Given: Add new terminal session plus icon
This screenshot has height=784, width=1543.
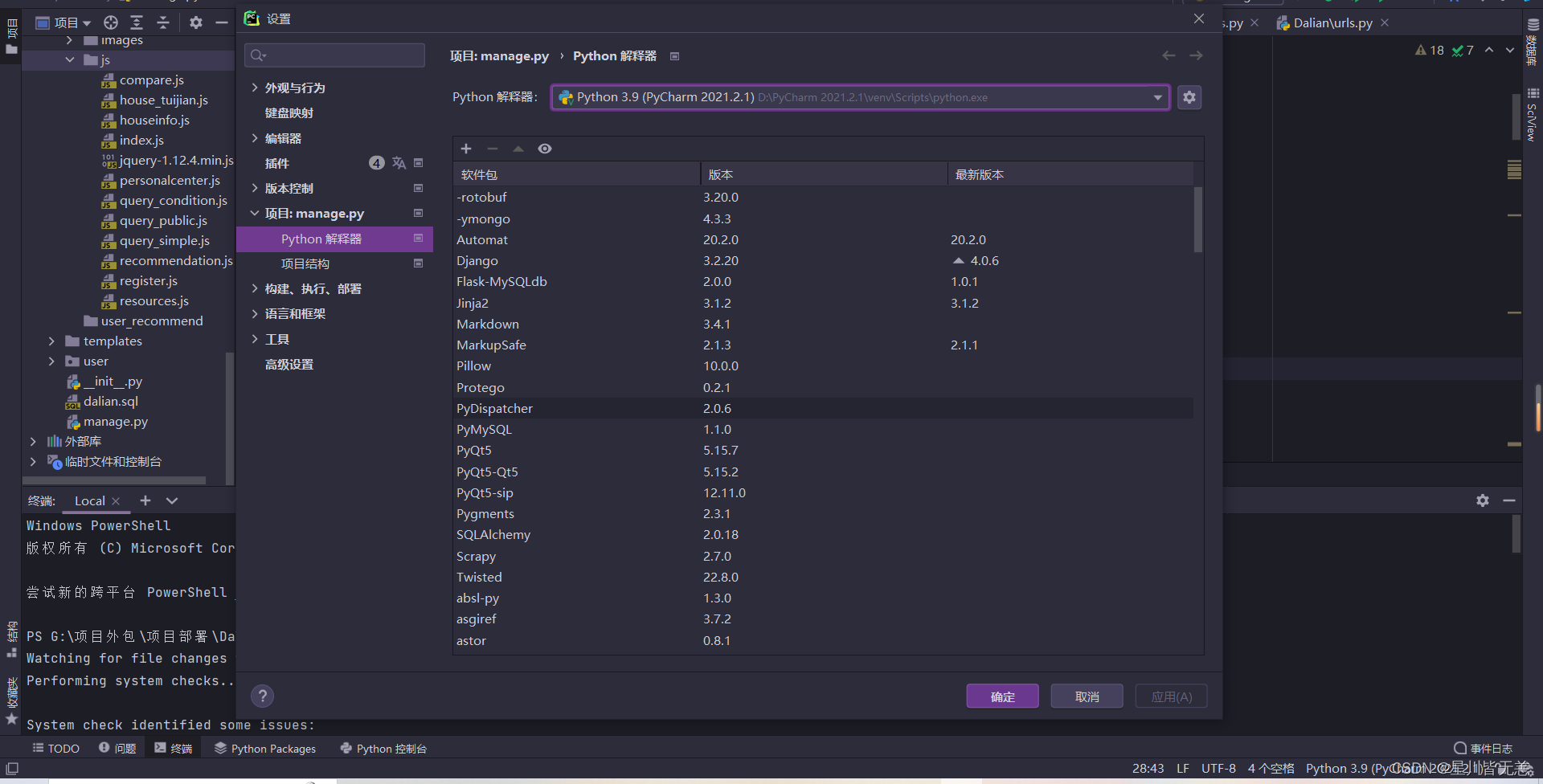Looking at the screenshot, I should click(x=145, y=500).
